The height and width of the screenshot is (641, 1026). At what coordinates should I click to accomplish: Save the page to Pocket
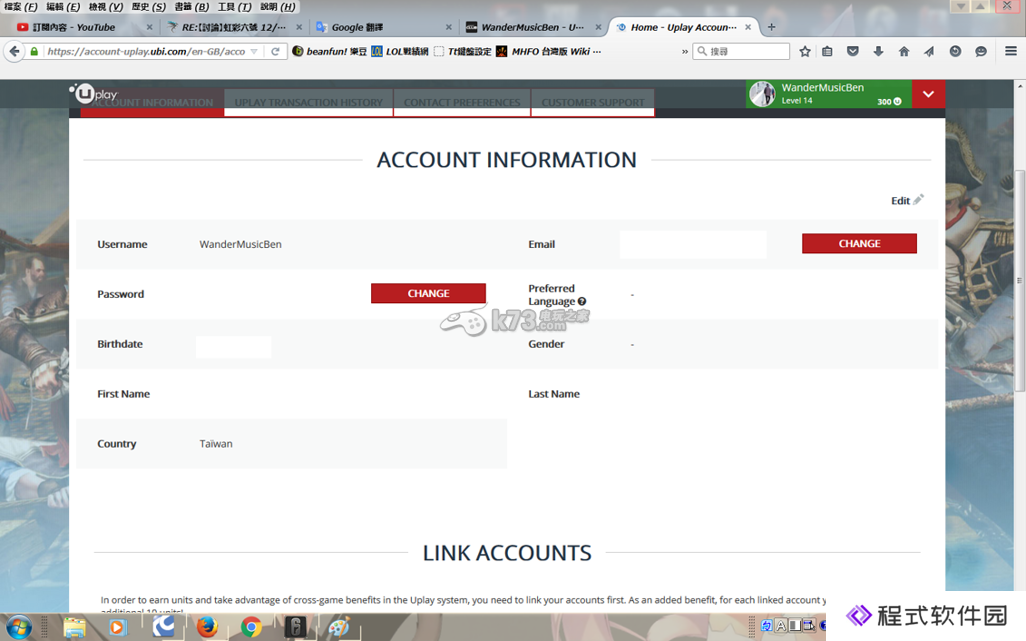pos(853,51)
